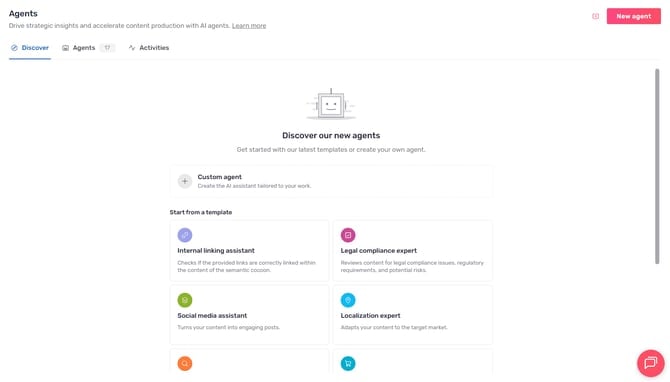Click the small icon beside New agent
This screenshot has width=670, height=382.
coord(595,16)
